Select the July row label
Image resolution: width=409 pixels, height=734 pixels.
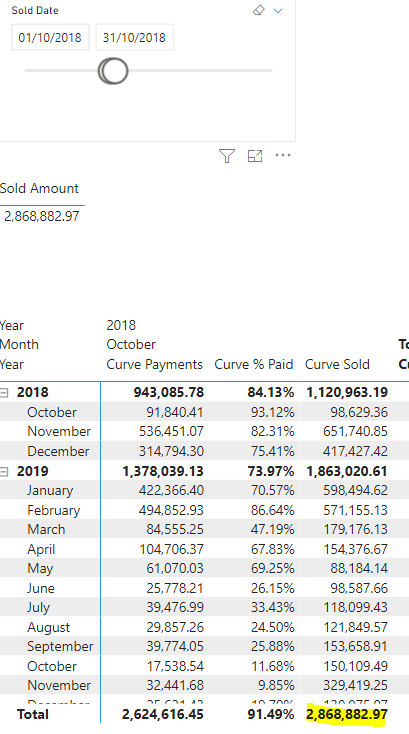[38, 607]
